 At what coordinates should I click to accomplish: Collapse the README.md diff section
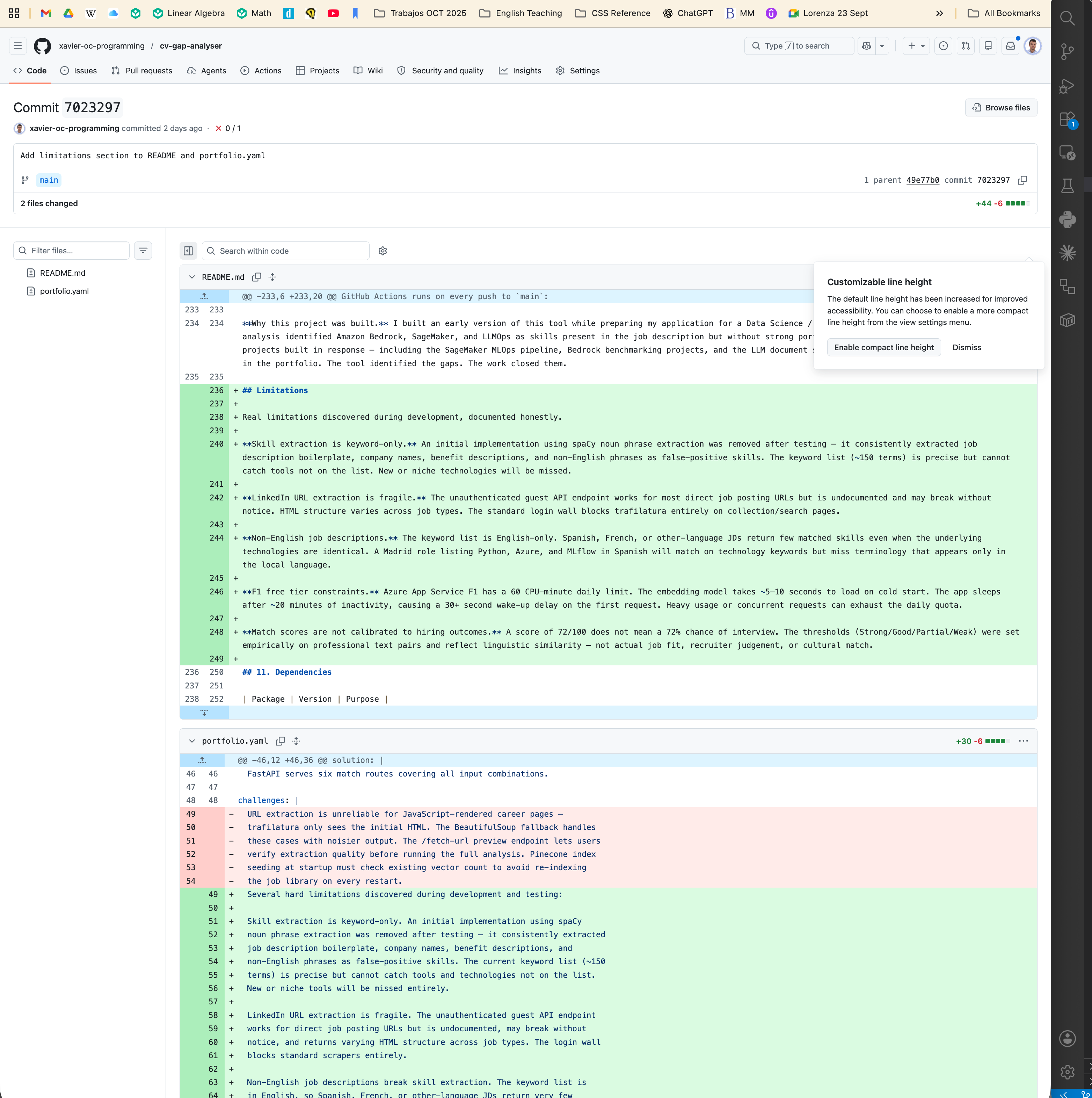(x=192, y=277)
